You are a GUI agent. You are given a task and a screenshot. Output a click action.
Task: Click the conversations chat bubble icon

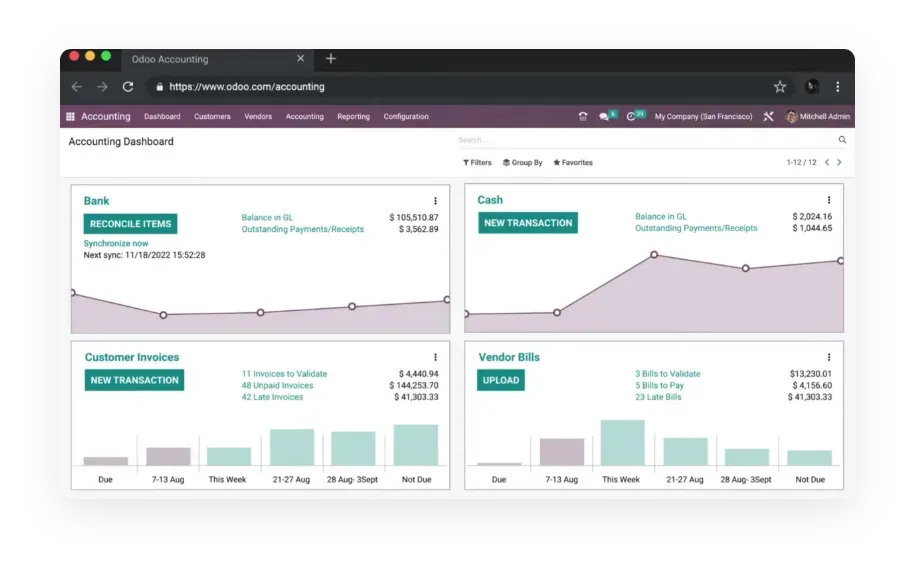[603, 117]
